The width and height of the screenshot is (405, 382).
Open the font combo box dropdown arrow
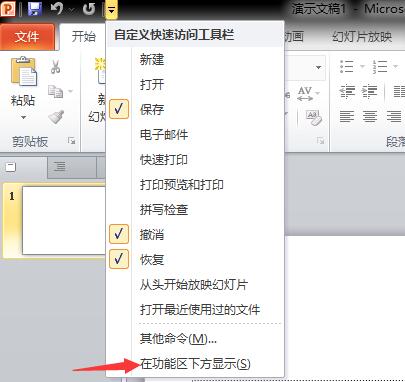pos(319,67)
